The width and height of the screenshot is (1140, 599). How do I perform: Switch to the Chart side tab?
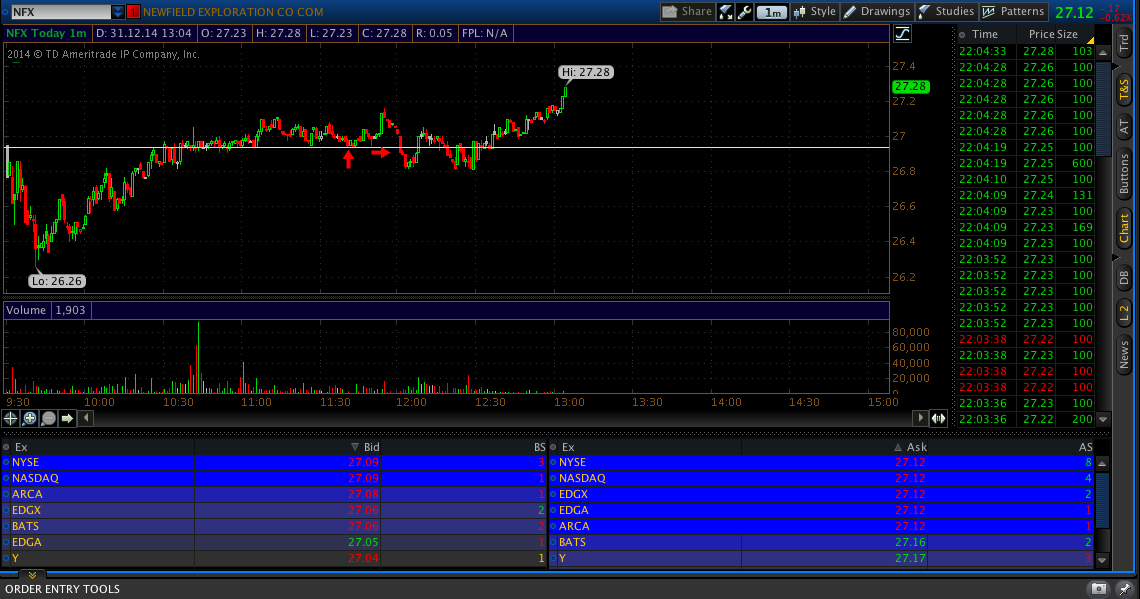(x=1124, y=228)
